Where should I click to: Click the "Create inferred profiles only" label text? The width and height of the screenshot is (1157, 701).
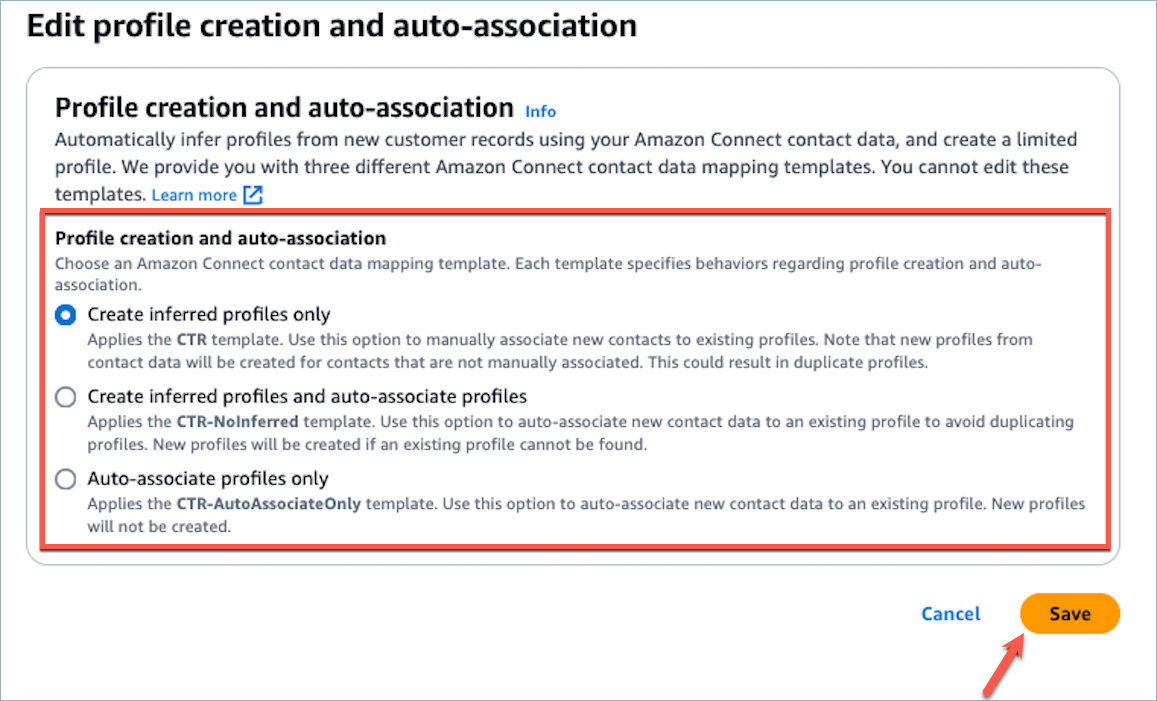click(209, 315)
